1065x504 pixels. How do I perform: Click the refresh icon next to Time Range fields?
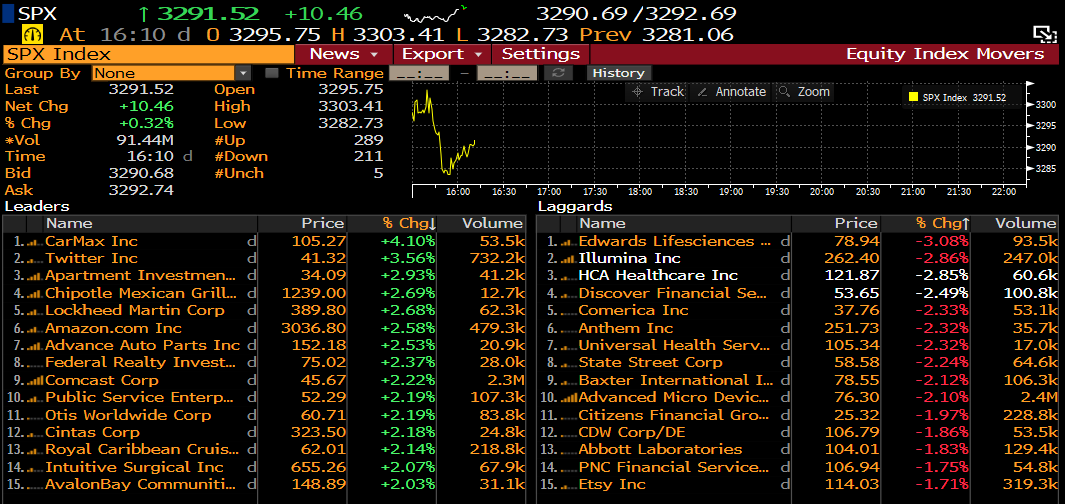558,73
